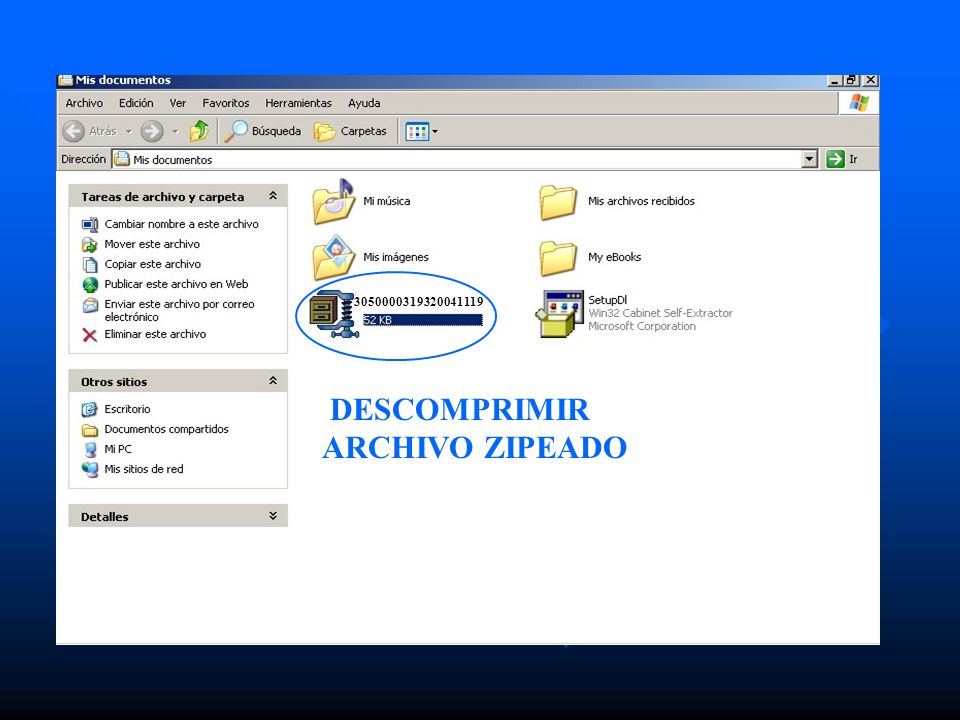Click Mover este archivo link
This screenshot has width=960, height=720.
(152, 244)
